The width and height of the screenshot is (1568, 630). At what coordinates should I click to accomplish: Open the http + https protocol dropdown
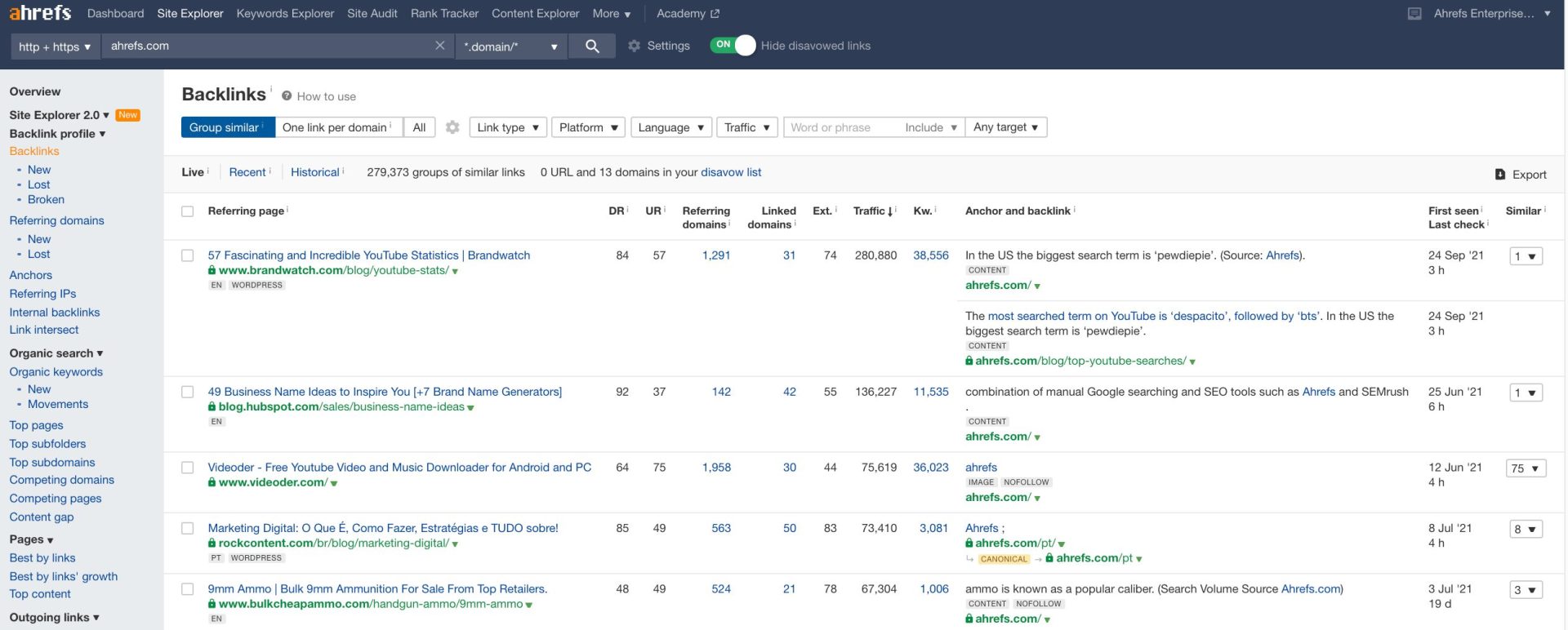click(55, 47)
